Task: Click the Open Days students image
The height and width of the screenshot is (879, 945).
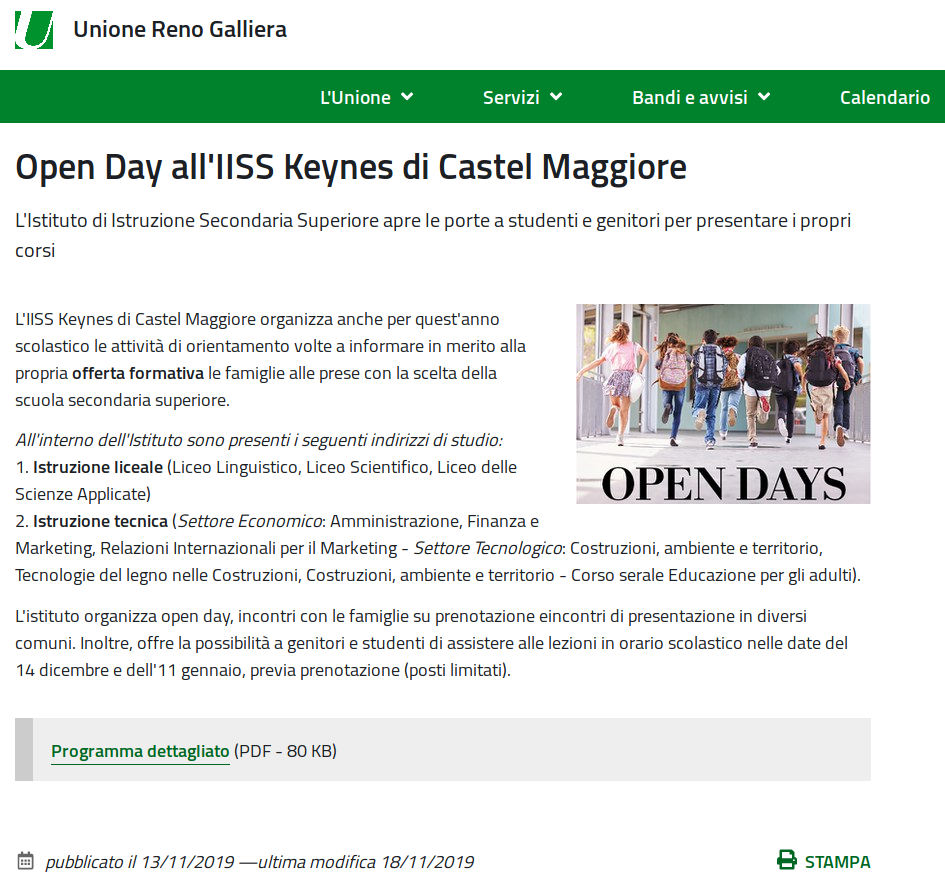Action: click(x=723, y=404)
